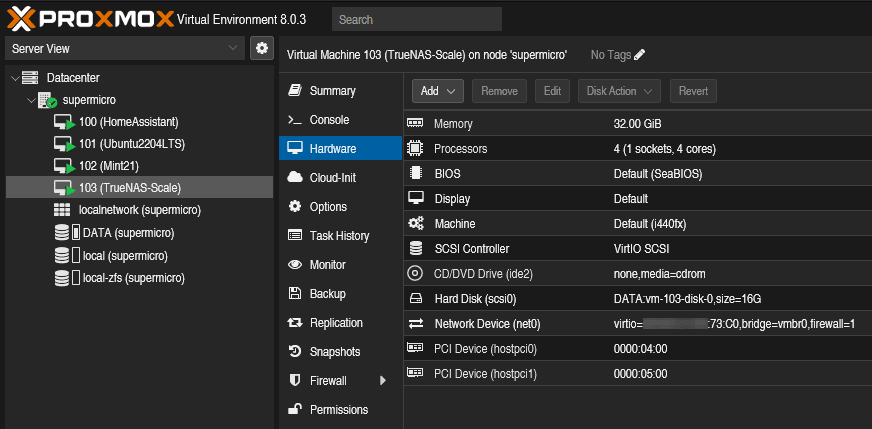Open the Server View dropdown
The image size is (872, 429).
[125, 48]
